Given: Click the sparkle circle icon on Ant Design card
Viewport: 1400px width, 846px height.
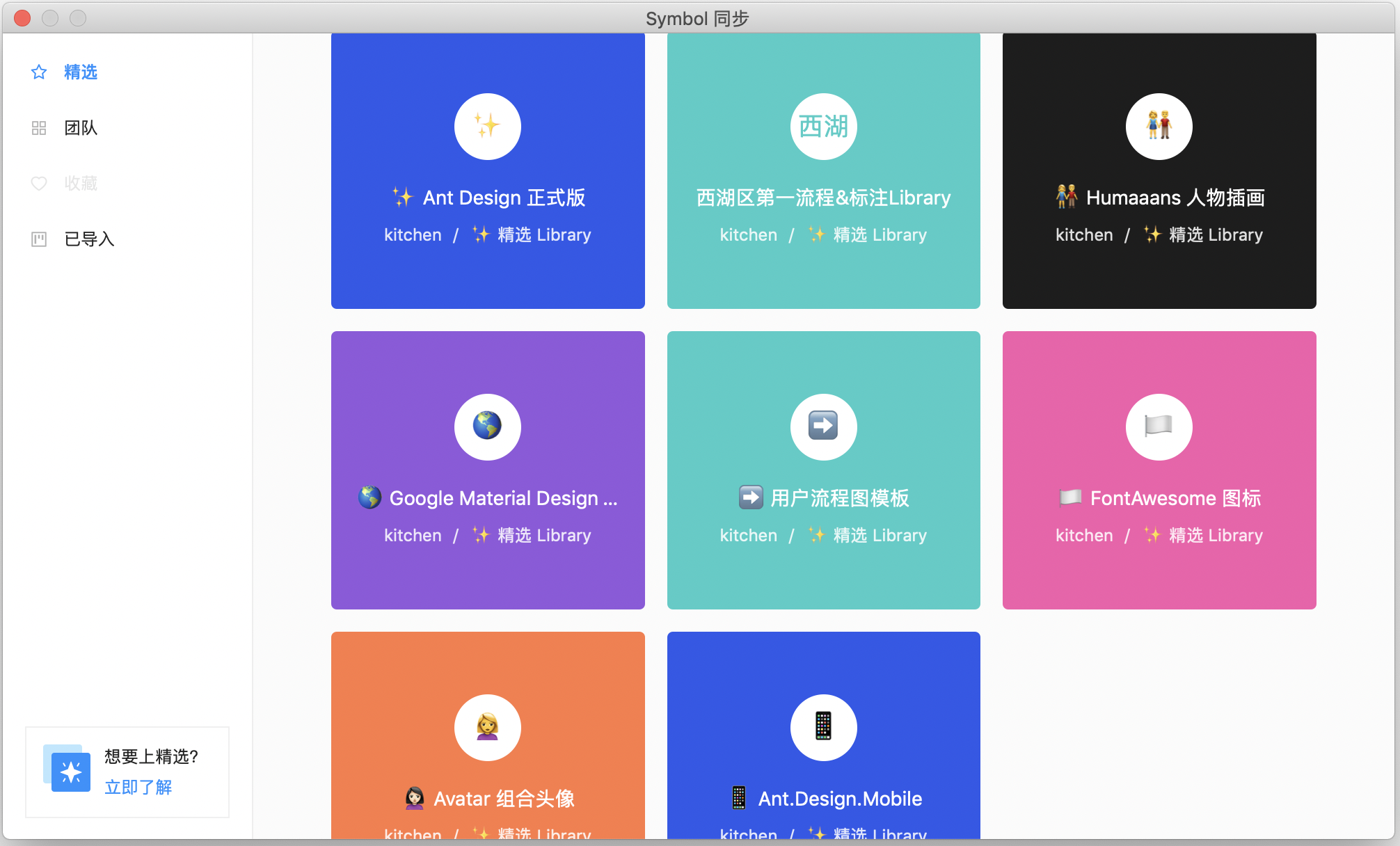Looking at the screenshot, I should [487, 127].
